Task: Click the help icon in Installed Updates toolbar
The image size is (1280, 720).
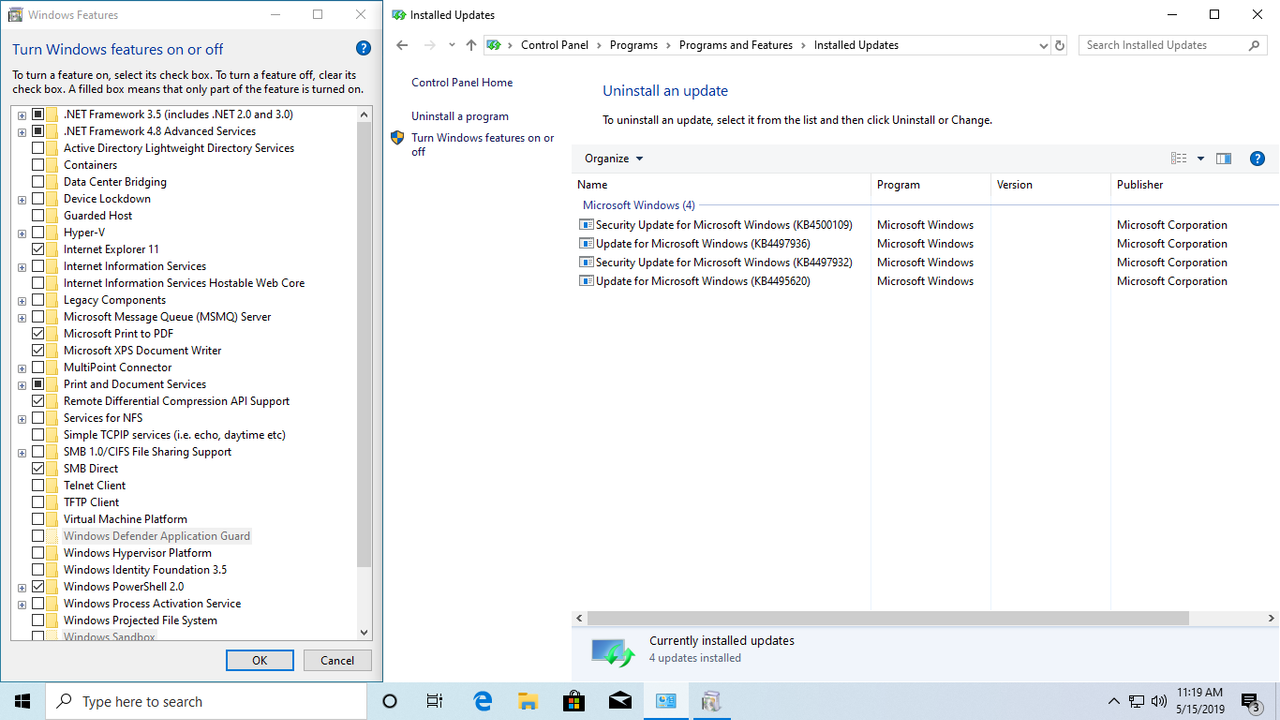Action: click(1258, 158)
